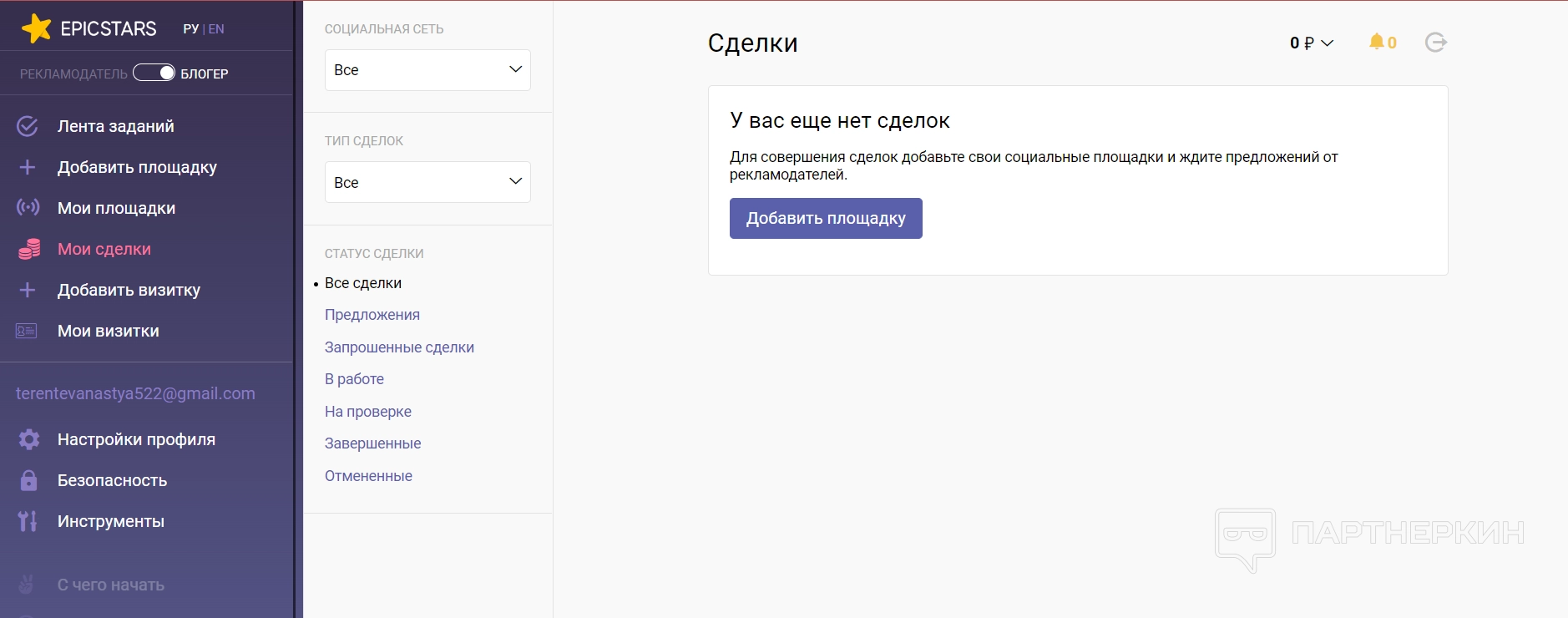The image size is (1568, 618).
Task: Click the Лента заданий checkmark icon
Action: tap(28, 126)
